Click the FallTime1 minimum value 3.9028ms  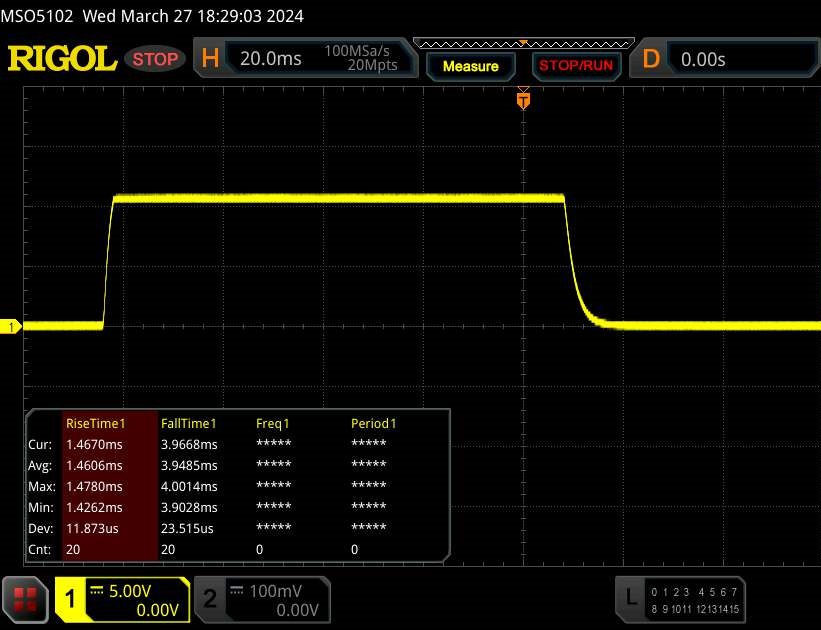(189, 507)
